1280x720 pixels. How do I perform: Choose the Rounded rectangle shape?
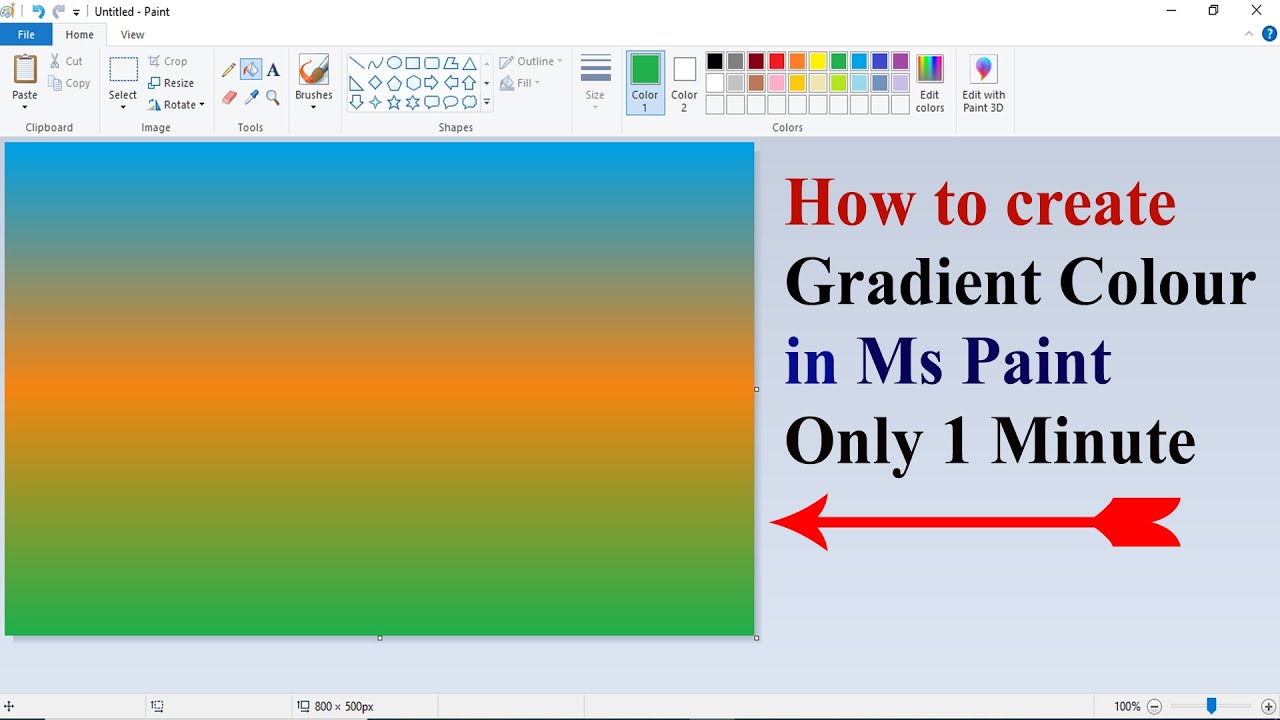coord(431,63)
